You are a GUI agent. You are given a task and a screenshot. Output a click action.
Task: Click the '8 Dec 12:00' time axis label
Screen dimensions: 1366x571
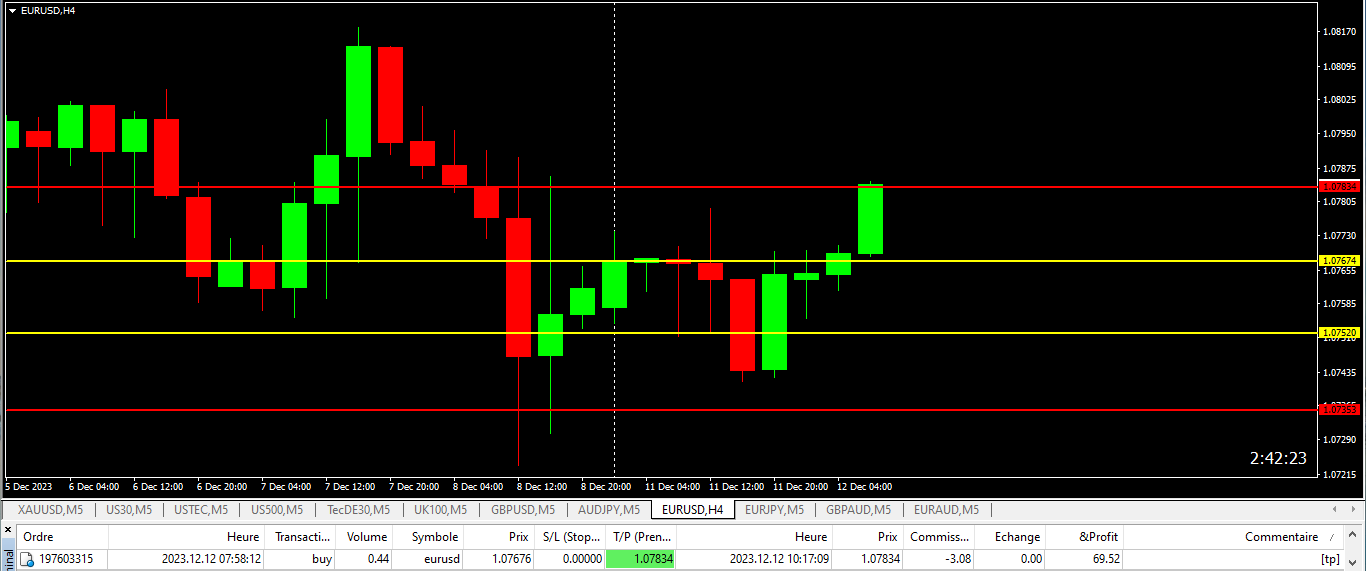[x=542, y=487]
